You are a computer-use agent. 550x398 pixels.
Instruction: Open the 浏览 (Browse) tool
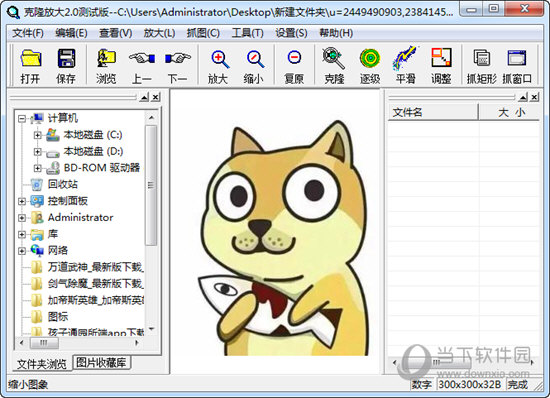[106, 66]
